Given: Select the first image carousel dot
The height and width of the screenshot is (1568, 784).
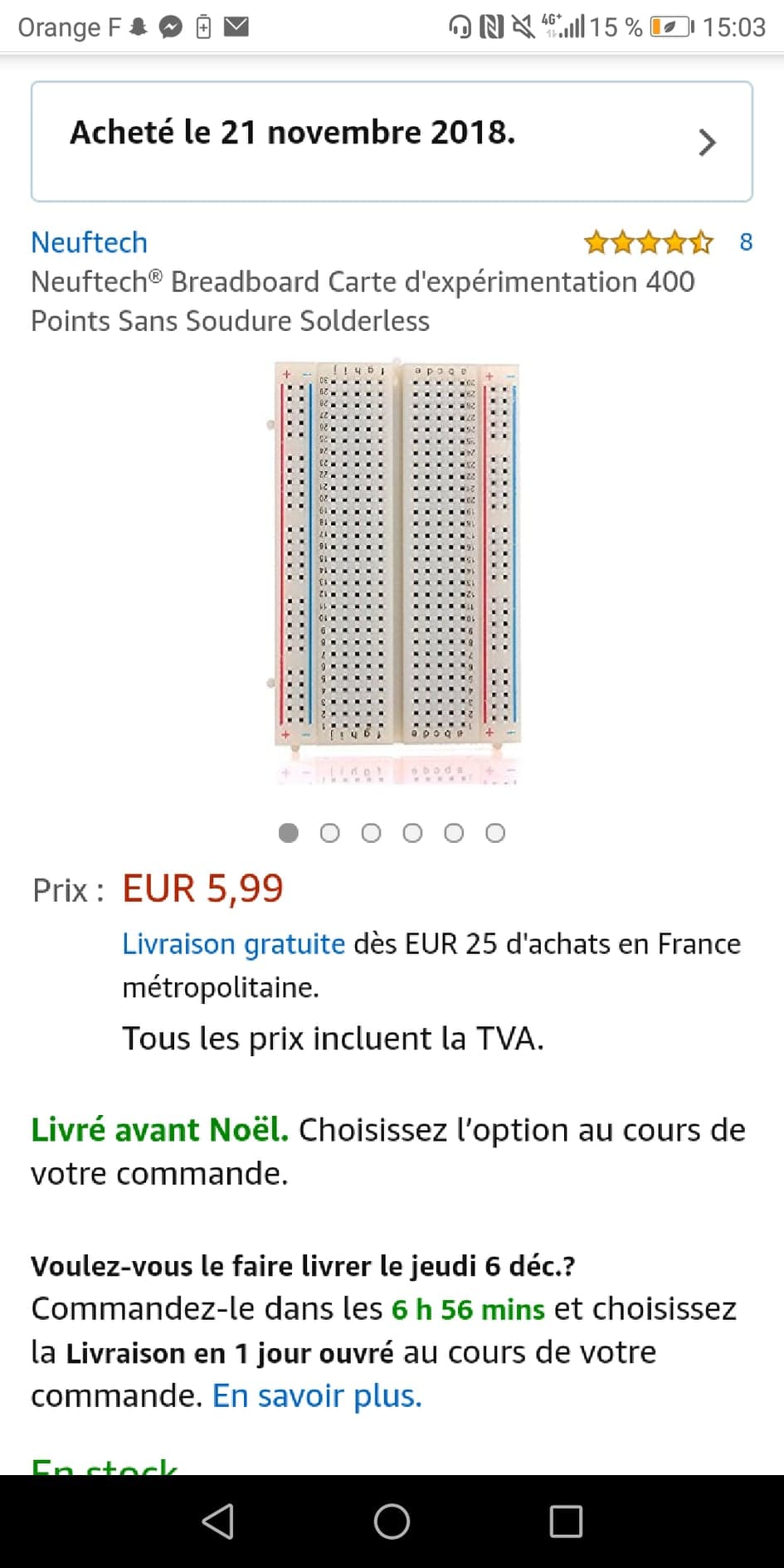Looking at the screenshot, I should point(288,833).
